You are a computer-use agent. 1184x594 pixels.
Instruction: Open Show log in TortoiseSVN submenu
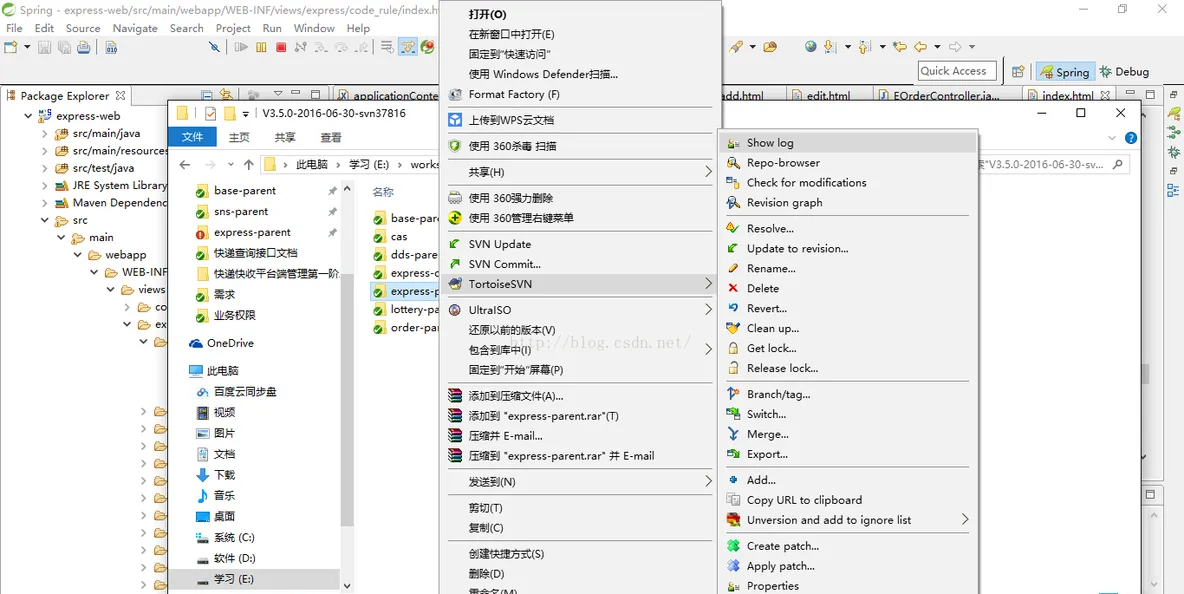coord(847,143)
